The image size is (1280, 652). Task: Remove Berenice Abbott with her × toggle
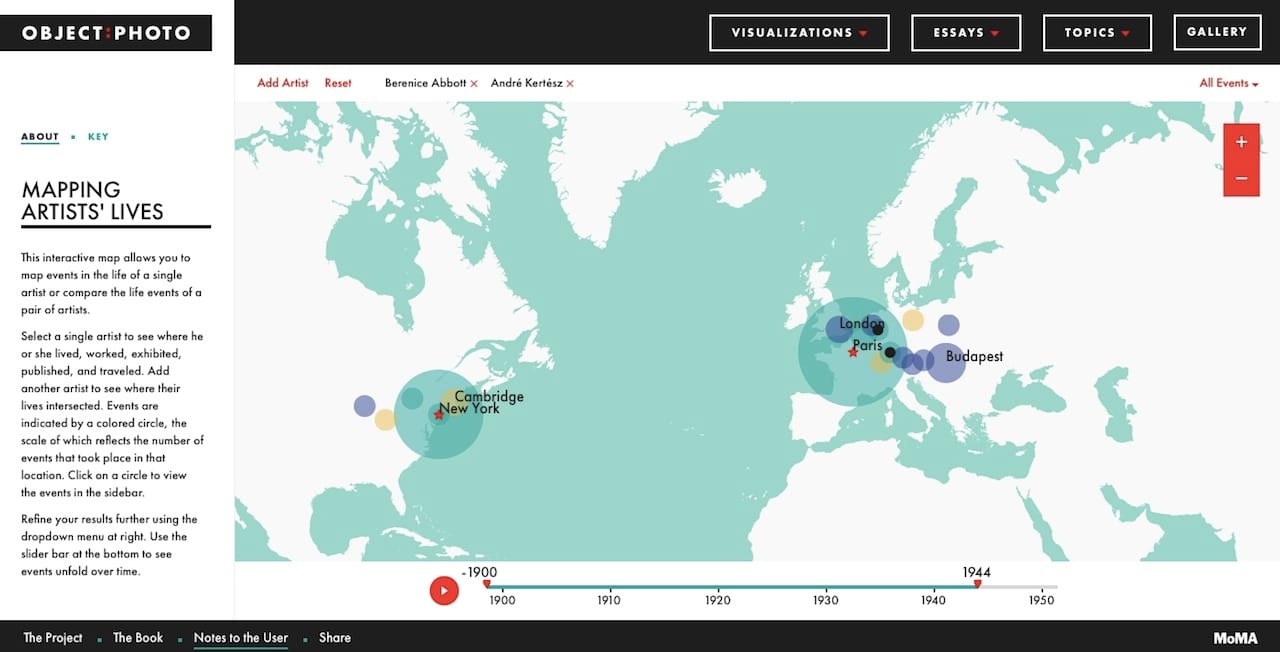pos(474,83)
